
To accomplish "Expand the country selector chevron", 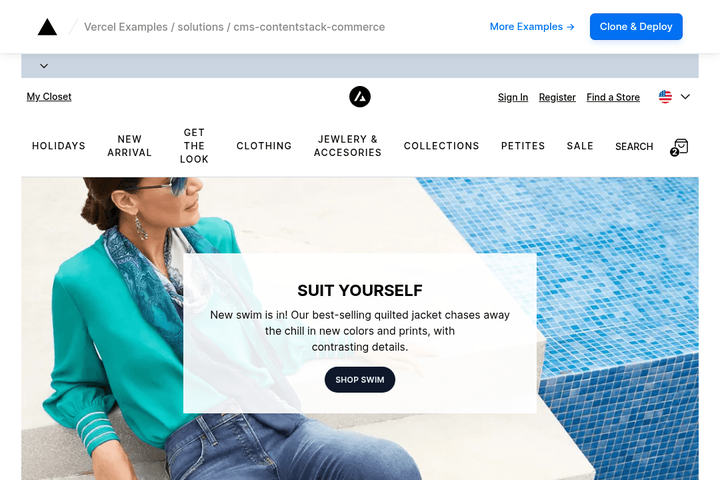I will pyautogui.click(x=685, y=97).
